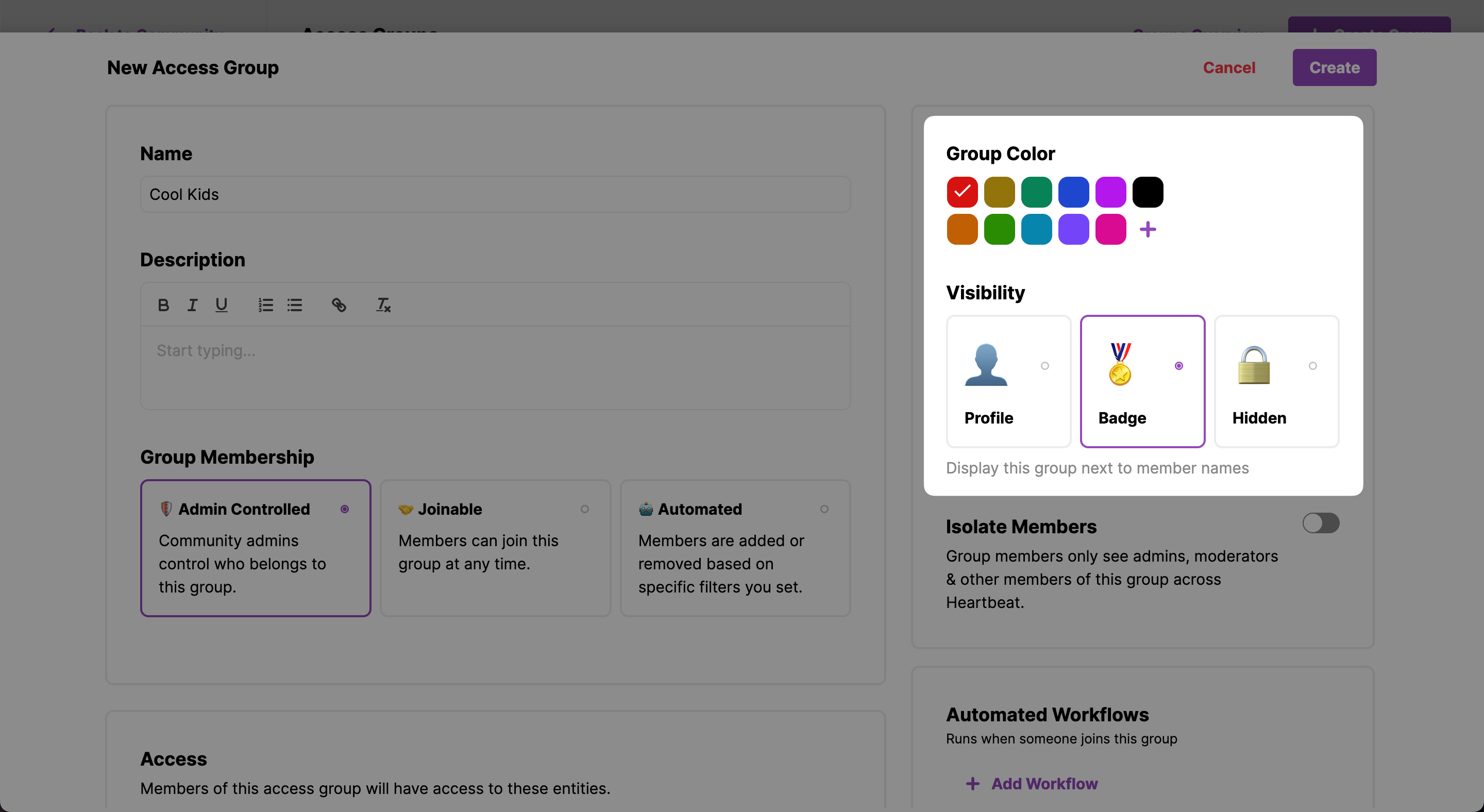Image resolution: width=1484 pixels, height=812 pixels.
Task: Choose Profile visibility radio button
Action: 1045,366
